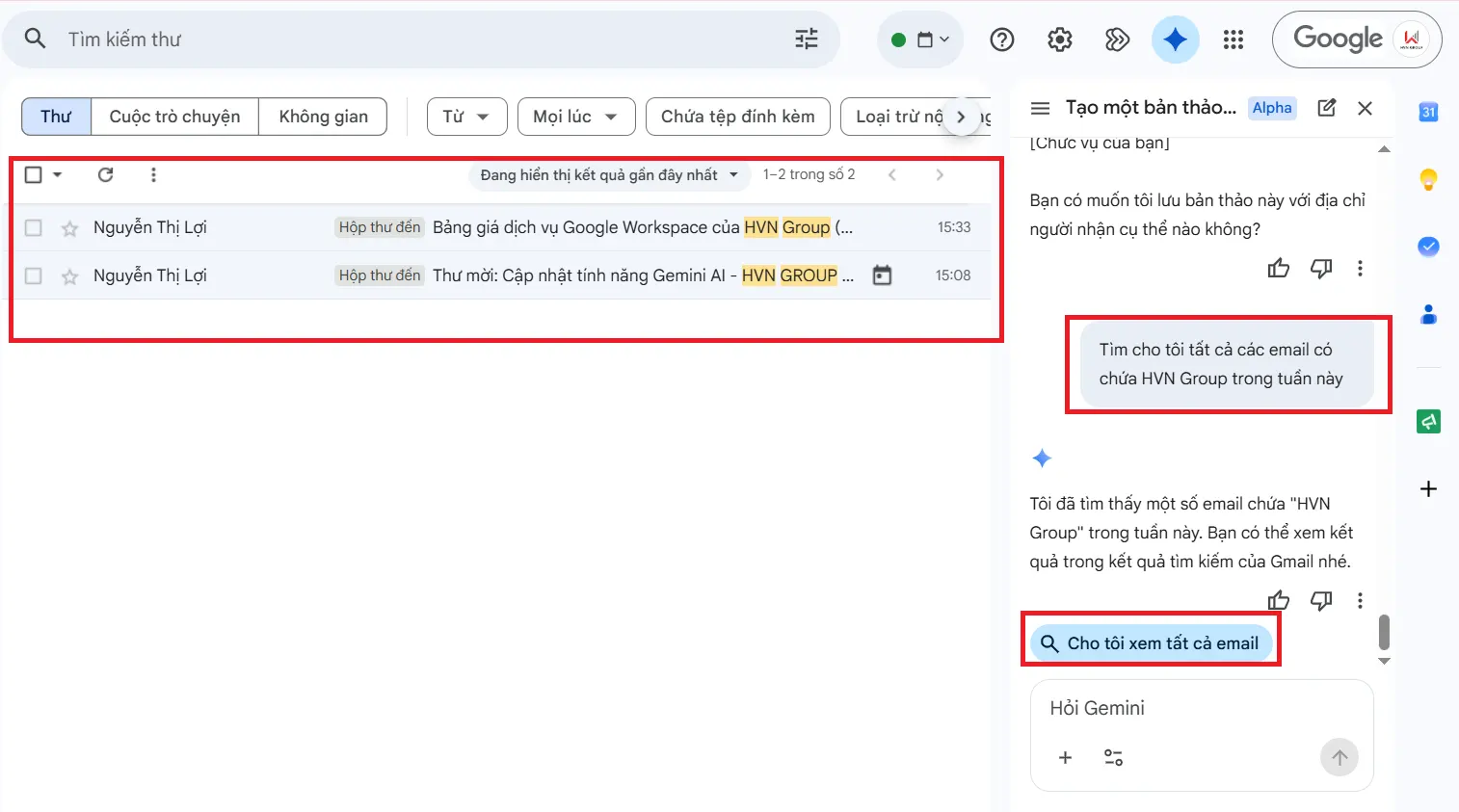Check the Thư mời Cập nhật email
This screenshot has height=812, width=1459.
33,275
